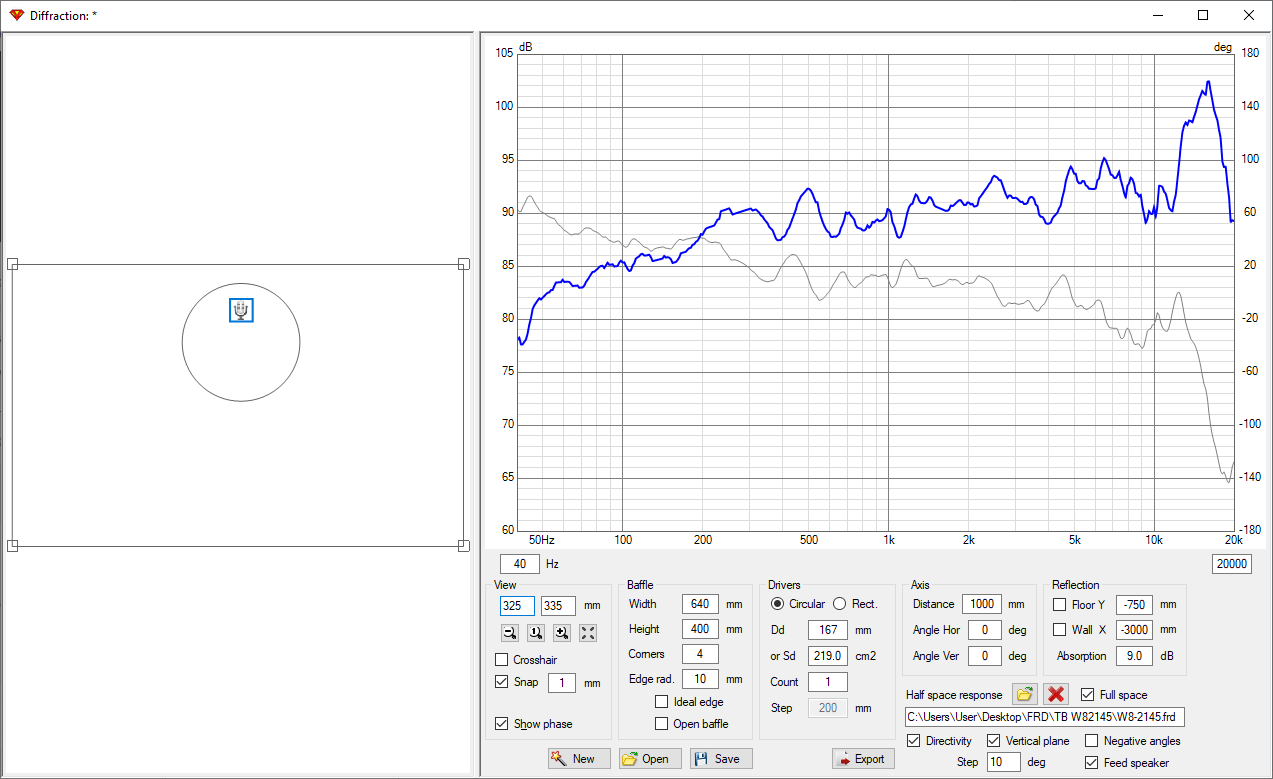Click the Absorption field showing 9.0

pyautogui.click(x=1134, y=656)
